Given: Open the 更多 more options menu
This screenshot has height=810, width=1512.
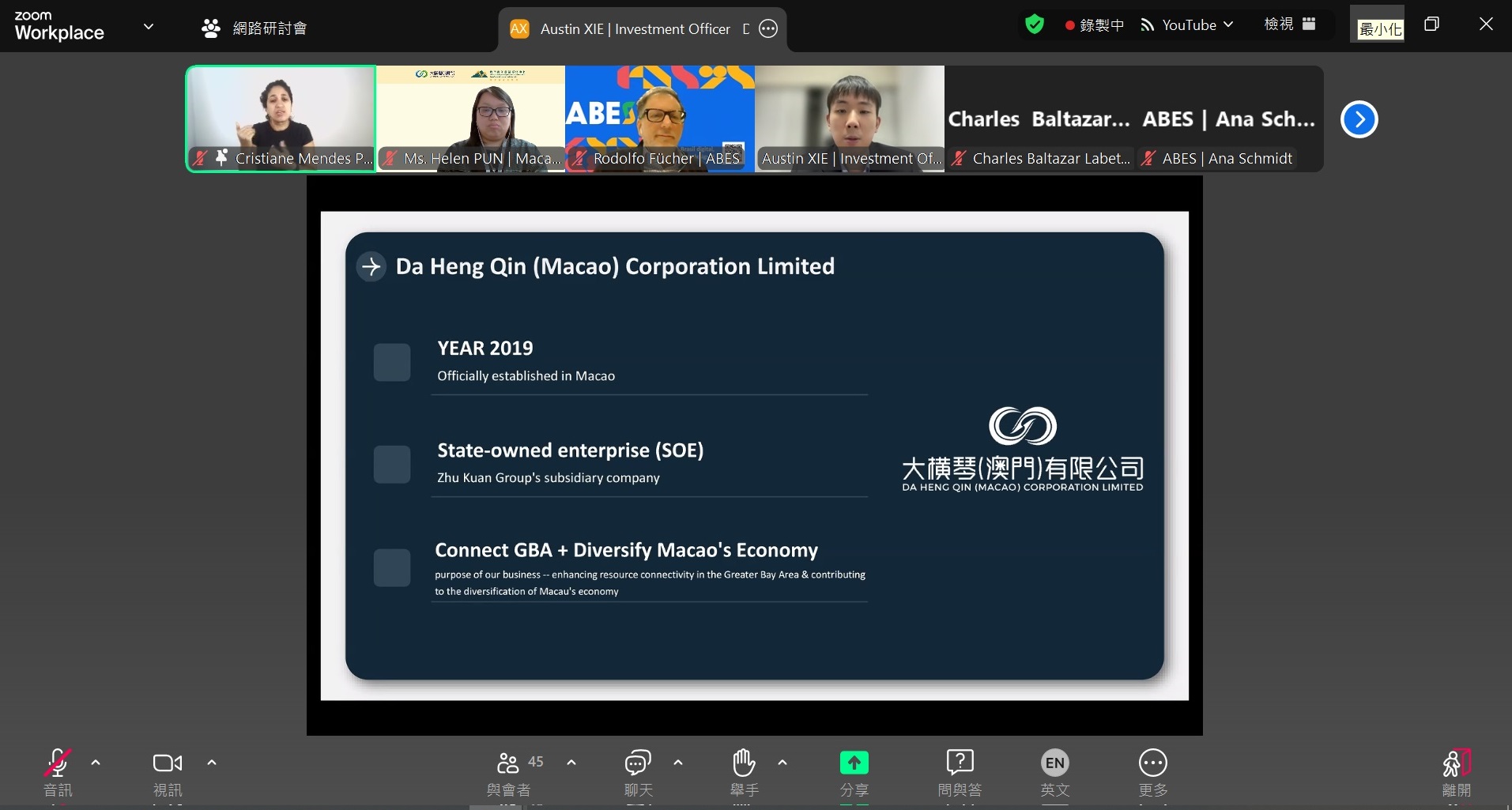Looking at the screenshot, I should coord(1153,772).
